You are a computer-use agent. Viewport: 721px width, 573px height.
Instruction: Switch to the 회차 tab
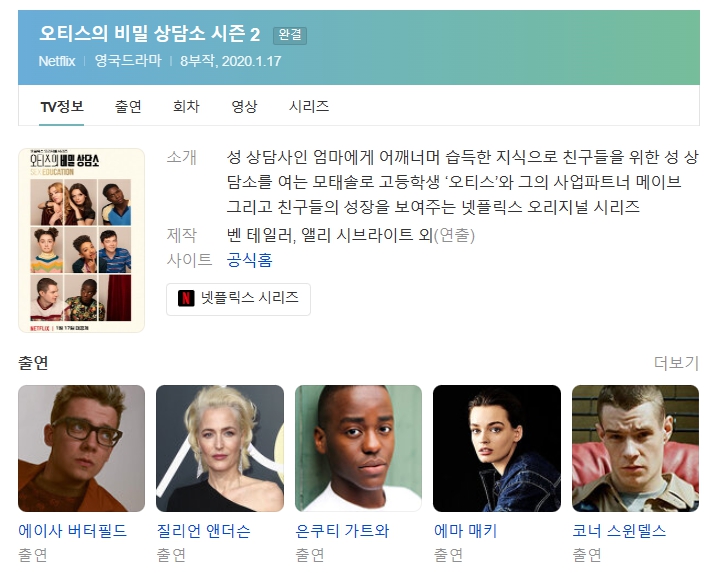pyautogui.click(x=186, y=107)
